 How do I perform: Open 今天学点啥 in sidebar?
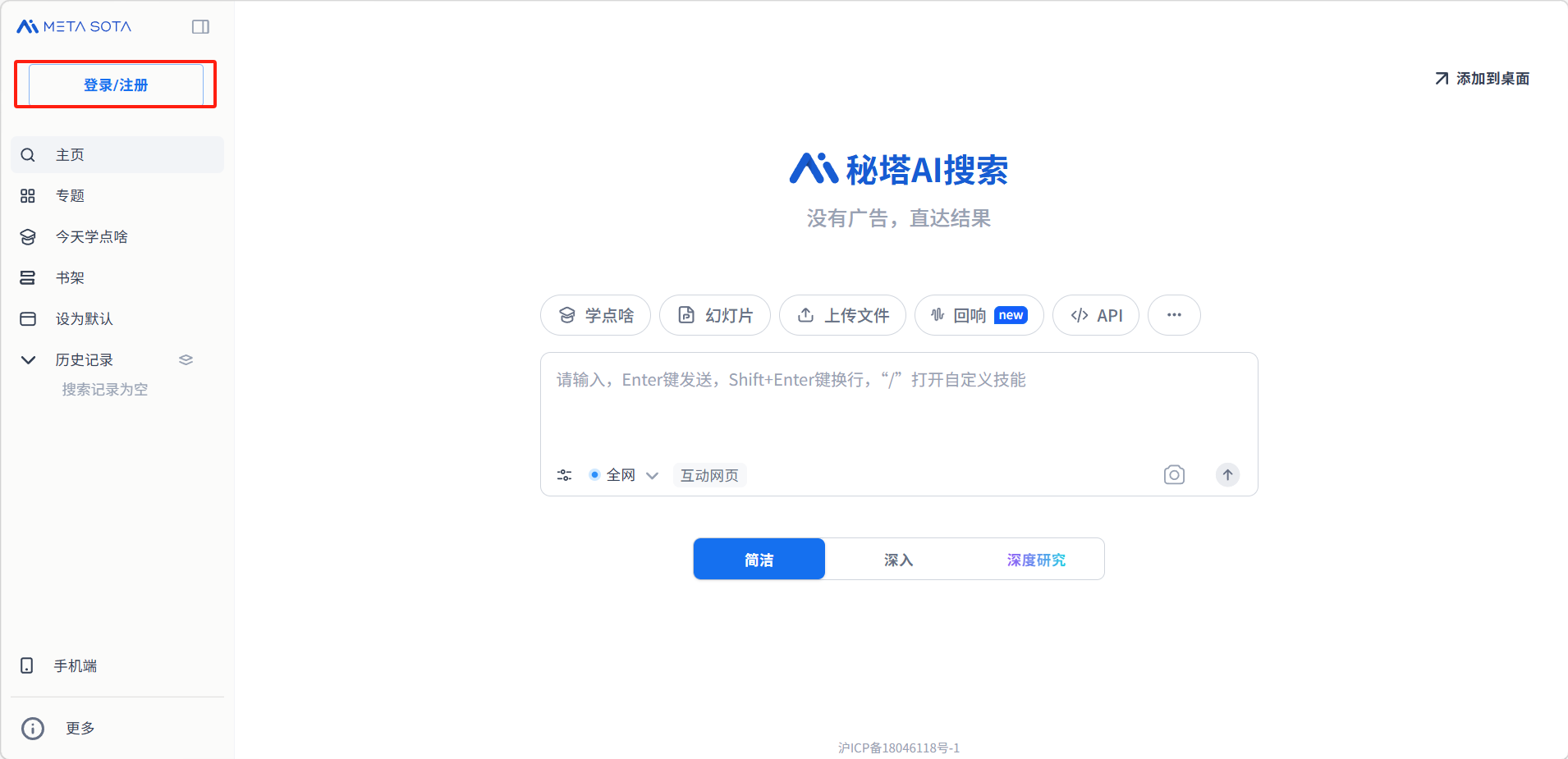(x=91, y=237)
